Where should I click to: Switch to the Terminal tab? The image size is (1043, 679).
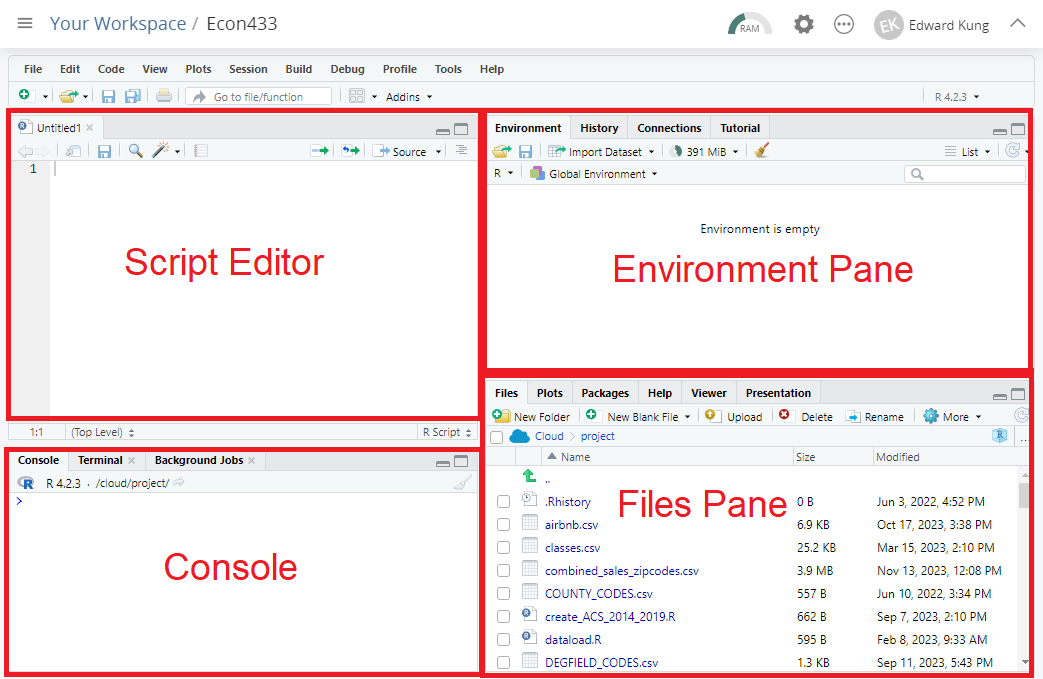[100, 460]
